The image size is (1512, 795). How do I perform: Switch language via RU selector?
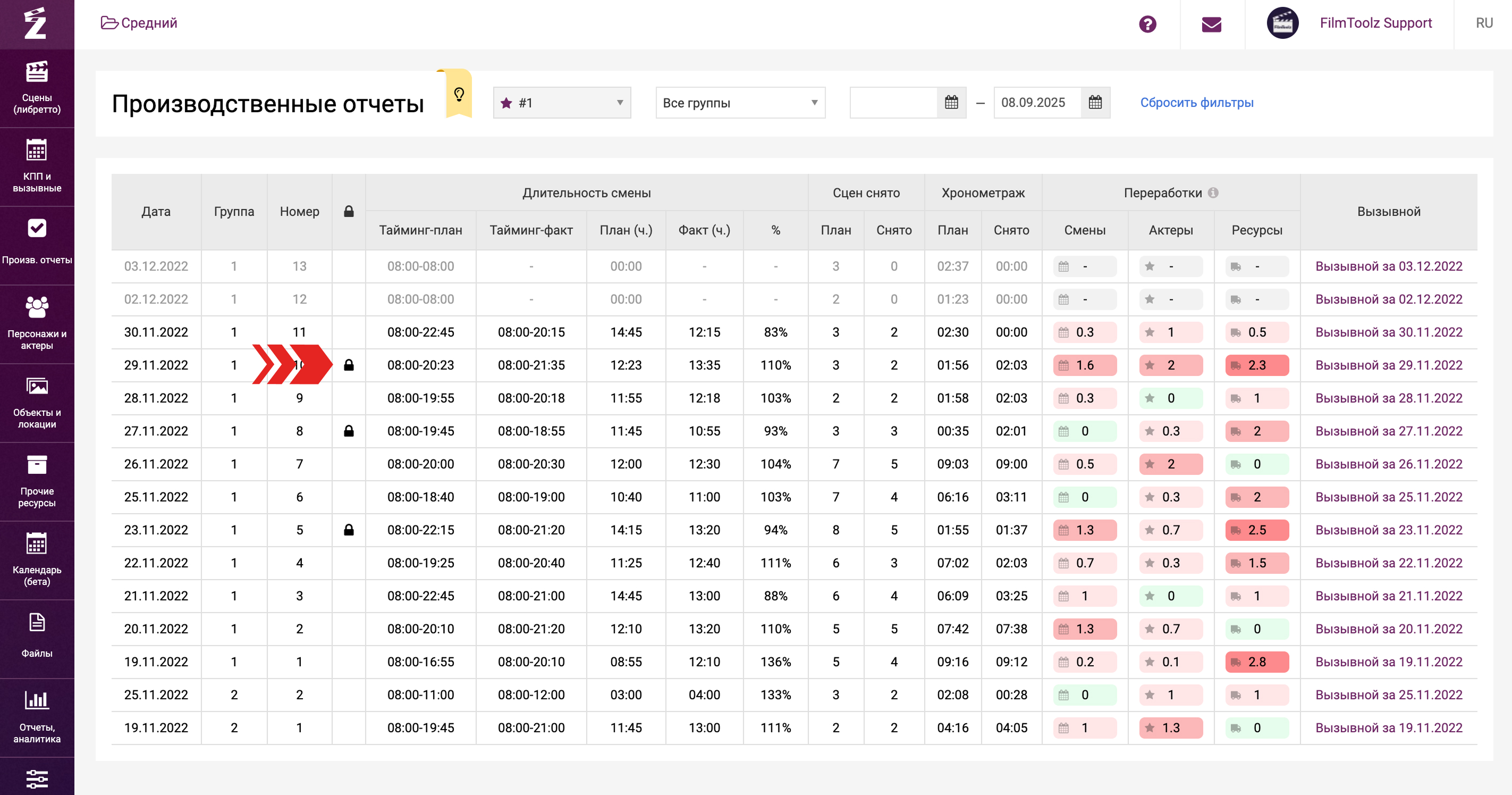1484,23
